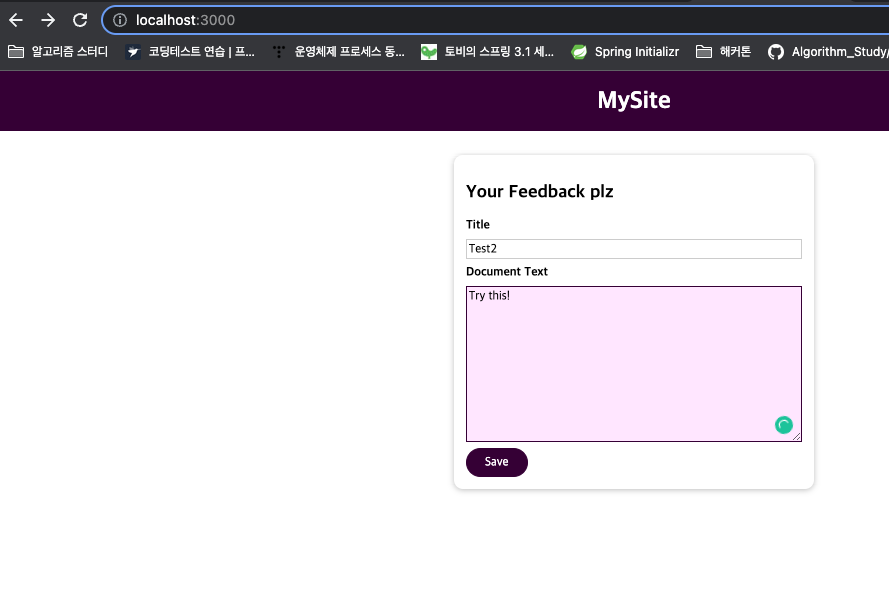Focus the Document Text textarea
The height and width of the screenshot is (608, 889).
click(x=634, y=364)
